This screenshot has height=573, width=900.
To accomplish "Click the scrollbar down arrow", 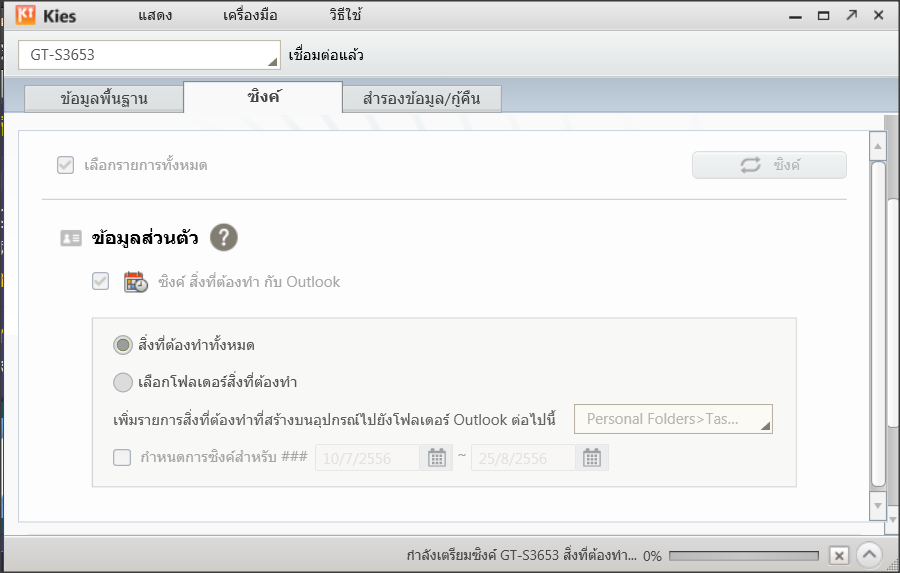I will point(878,506).
